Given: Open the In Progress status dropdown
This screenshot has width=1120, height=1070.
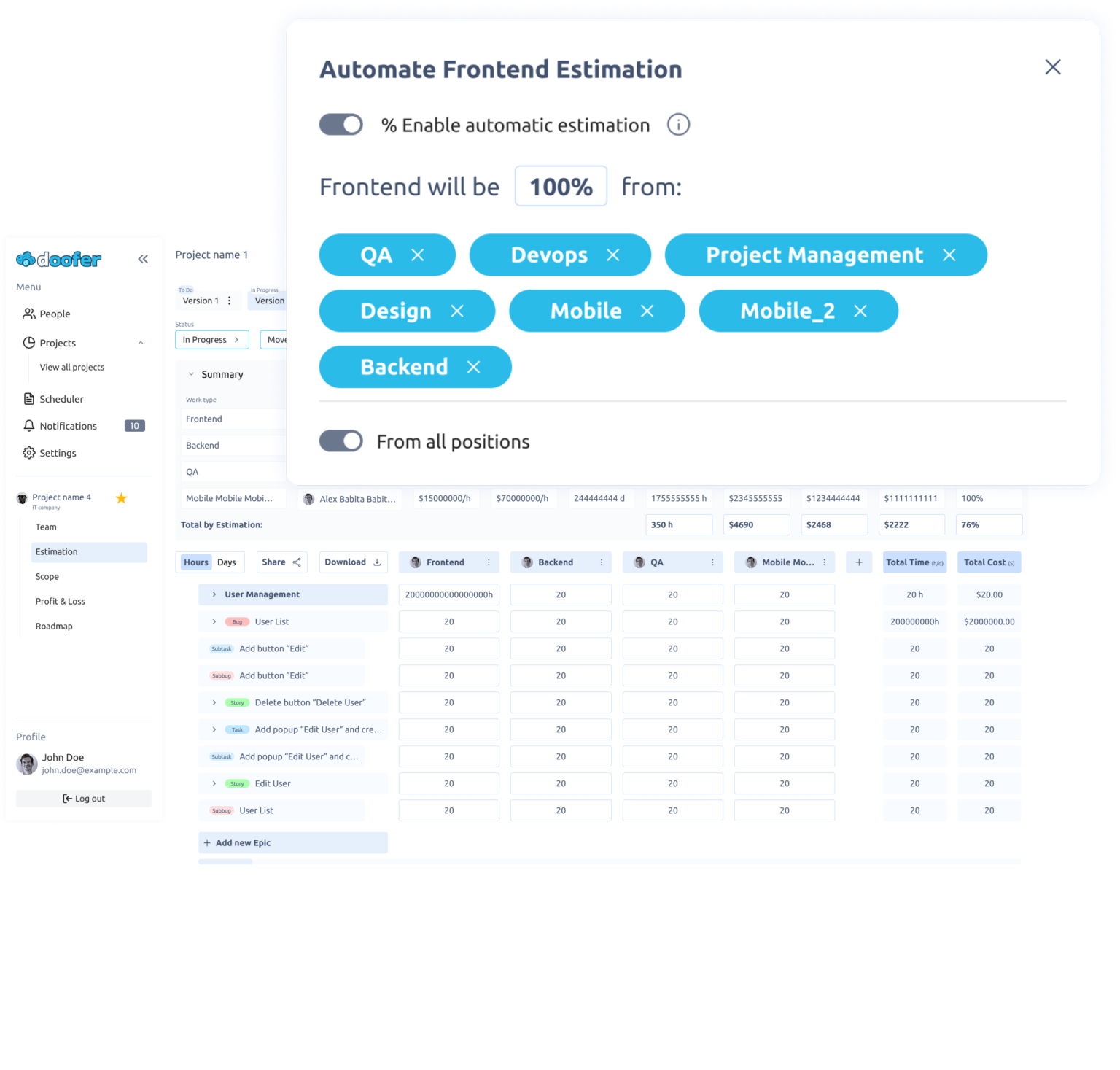Looking at the screenshot, I should 211,339.
